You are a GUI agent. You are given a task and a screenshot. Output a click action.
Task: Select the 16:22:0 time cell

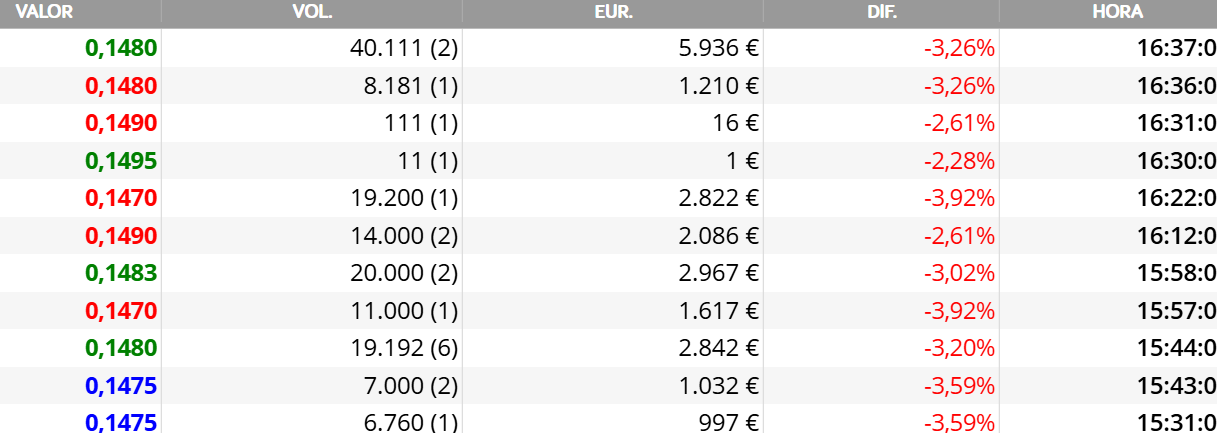[1177, 198]
